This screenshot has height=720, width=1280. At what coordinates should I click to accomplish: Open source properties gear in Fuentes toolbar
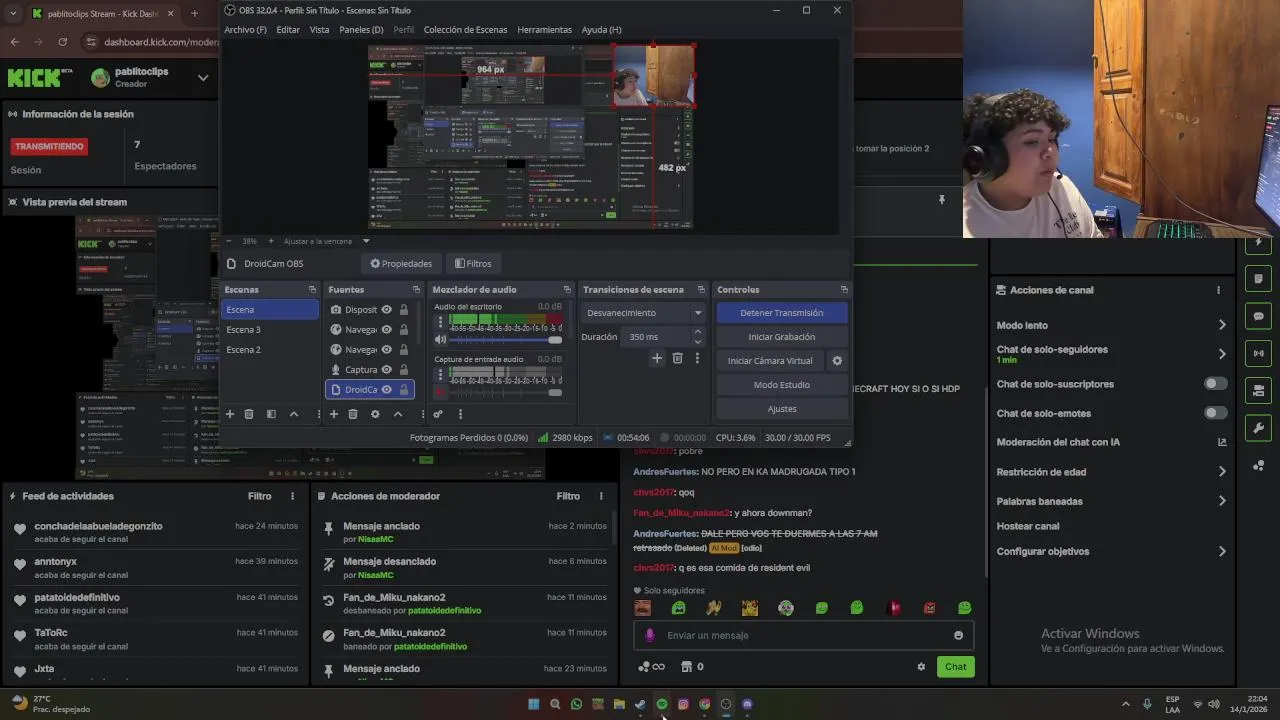pyautogui.click(x=375, y=414)
